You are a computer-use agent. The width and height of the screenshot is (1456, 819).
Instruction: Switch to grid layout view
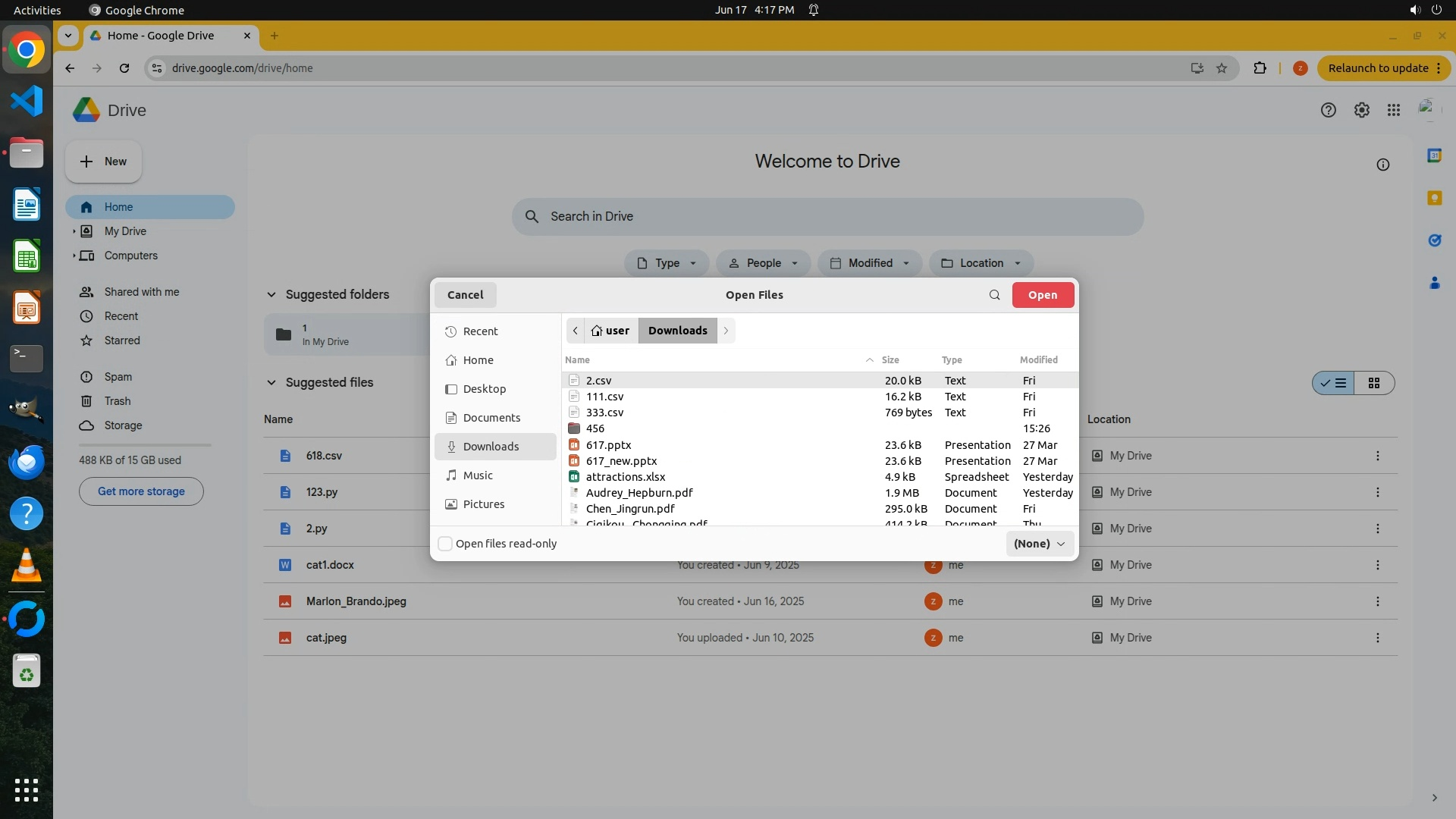pyautogui.click(x=1373, y=383)
